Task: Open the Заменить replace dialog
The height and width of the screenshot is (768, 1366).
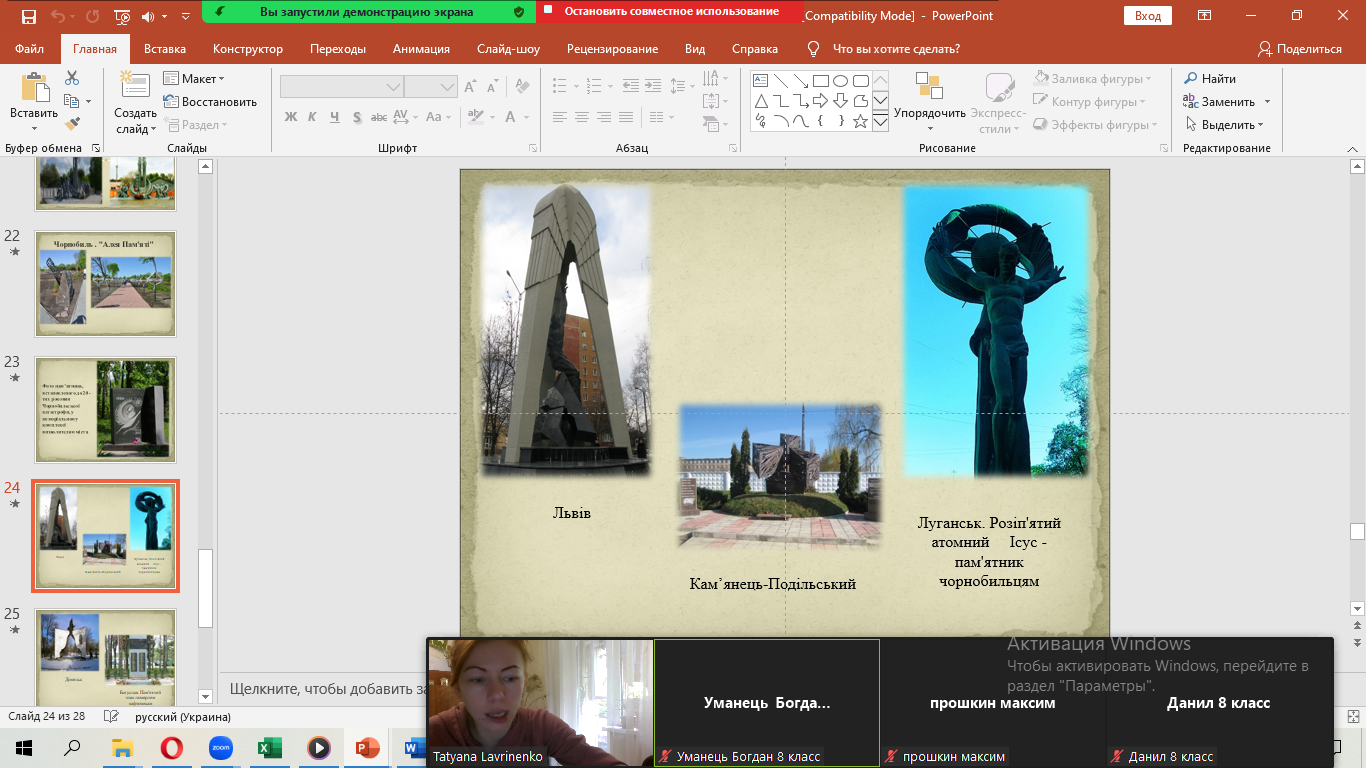Action: pos(1226,102)
